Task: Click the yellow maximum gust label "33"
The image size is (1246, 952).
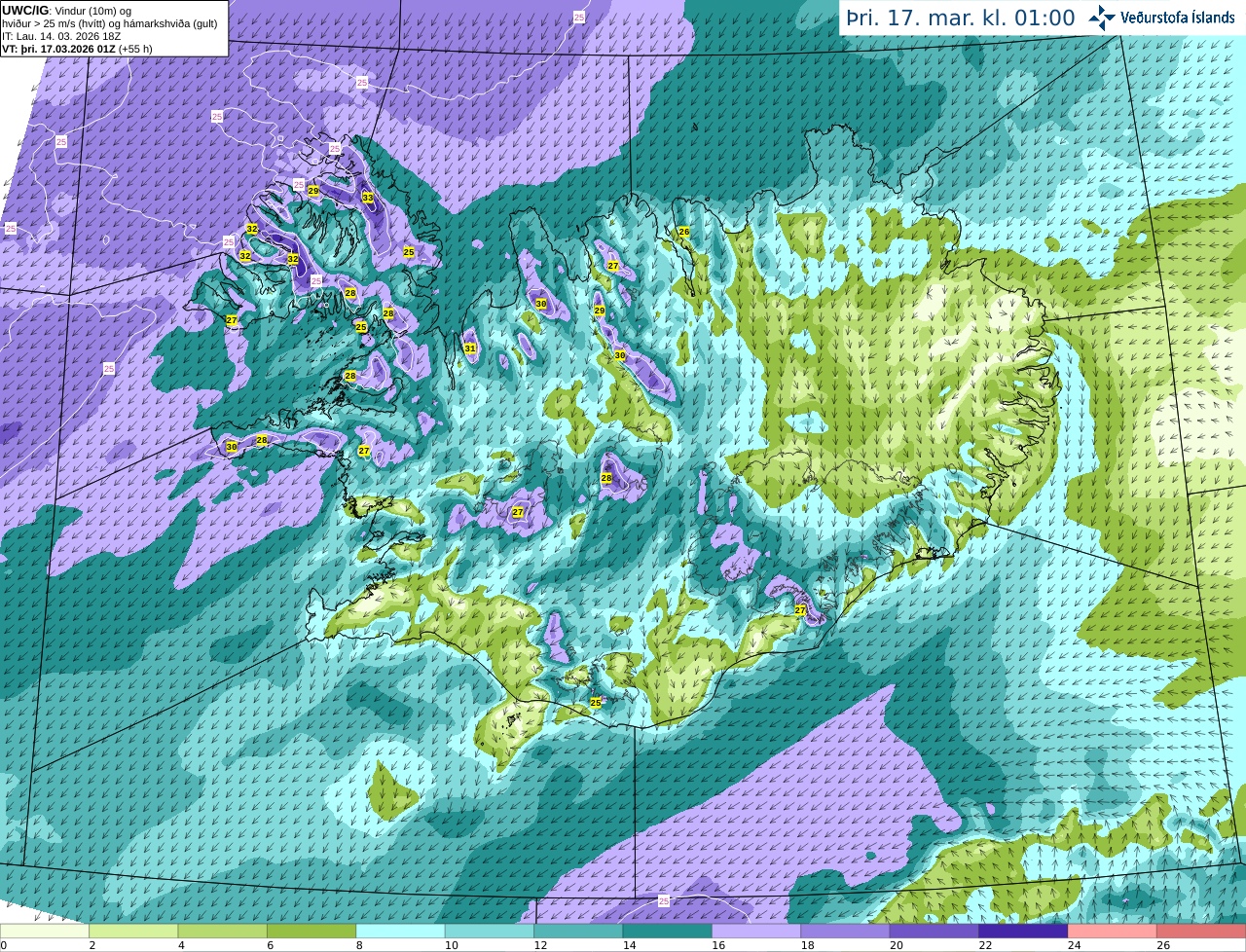Action: coord(367,198)
